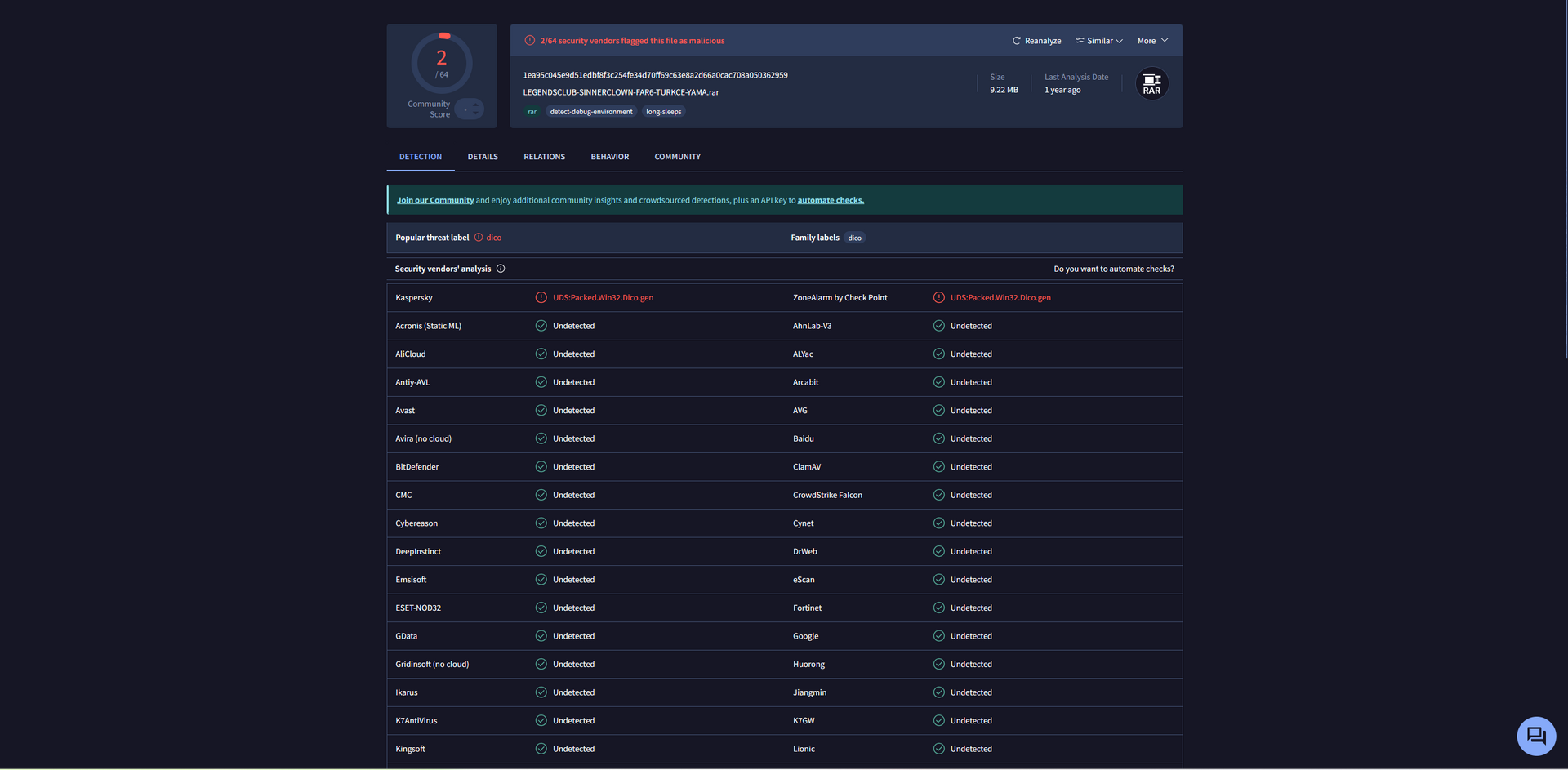Click the check icon in the CrowdStrike Falcon row
Image resolution: width=1568 pixels, height=770 pixels.
939,495
